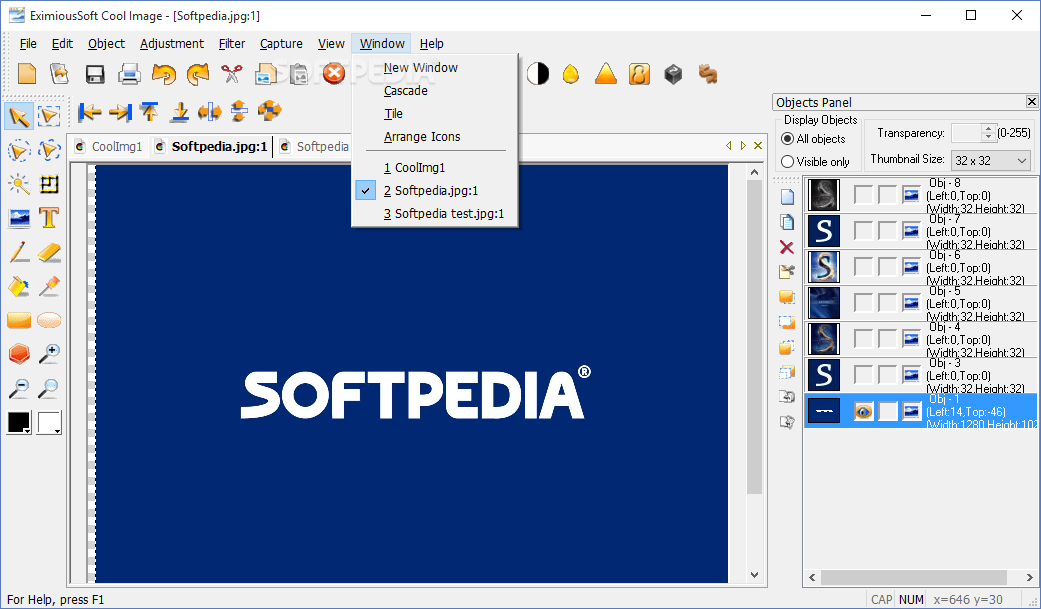Click New Window in Window menu
1041x609 pixels.
coord(420,68)
